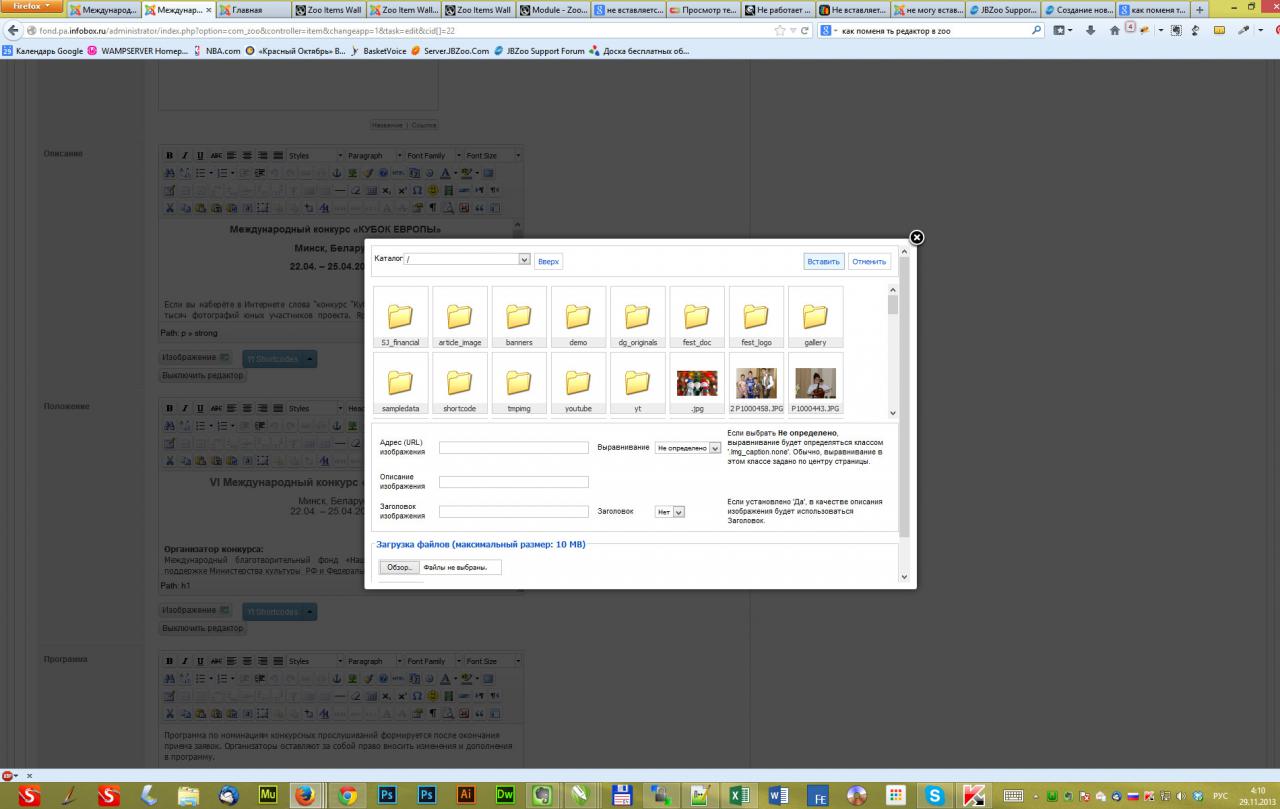Screen dimensions: 1280x809
Task: Open the Выравнивание alignment dropdown
Action: pyautogui.click(x=714, y=448)
